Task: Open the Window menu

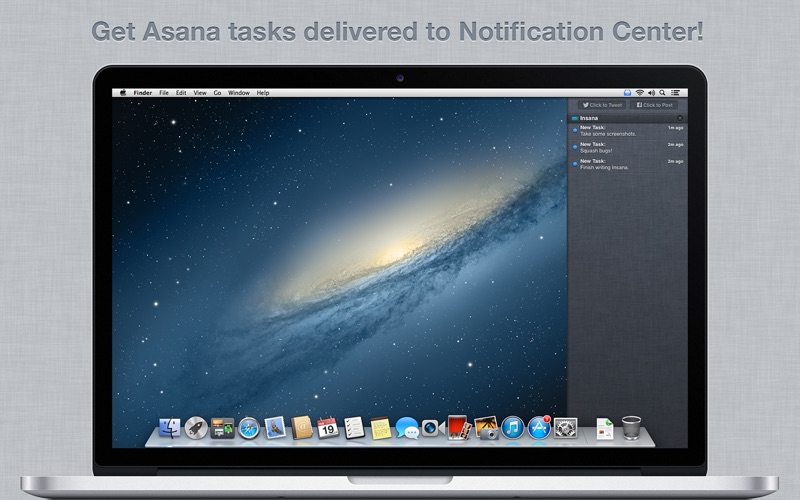Action: [x=239, y=93]
